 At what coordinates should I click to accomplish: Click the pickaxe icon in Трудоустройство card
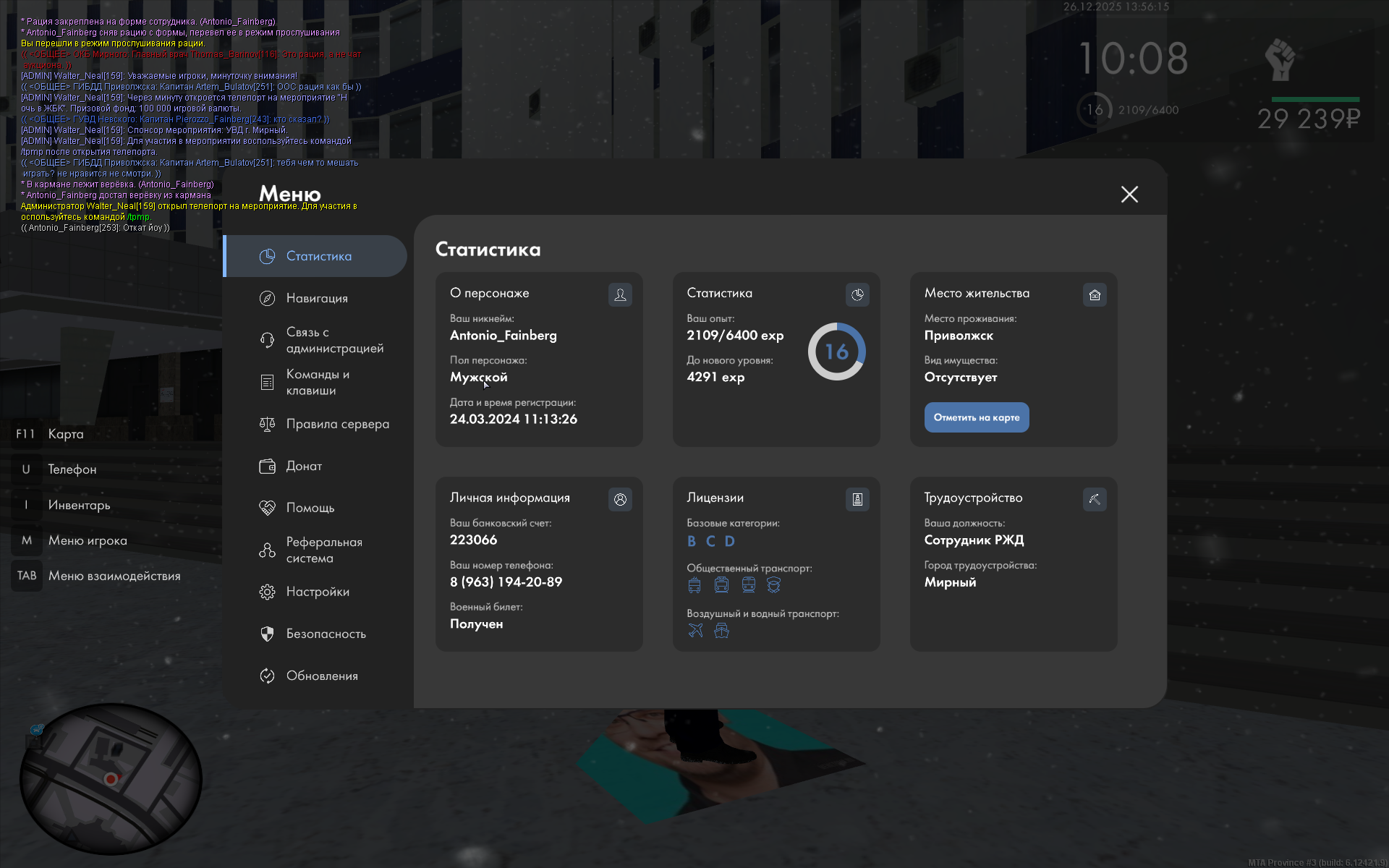pos(1095,499)
